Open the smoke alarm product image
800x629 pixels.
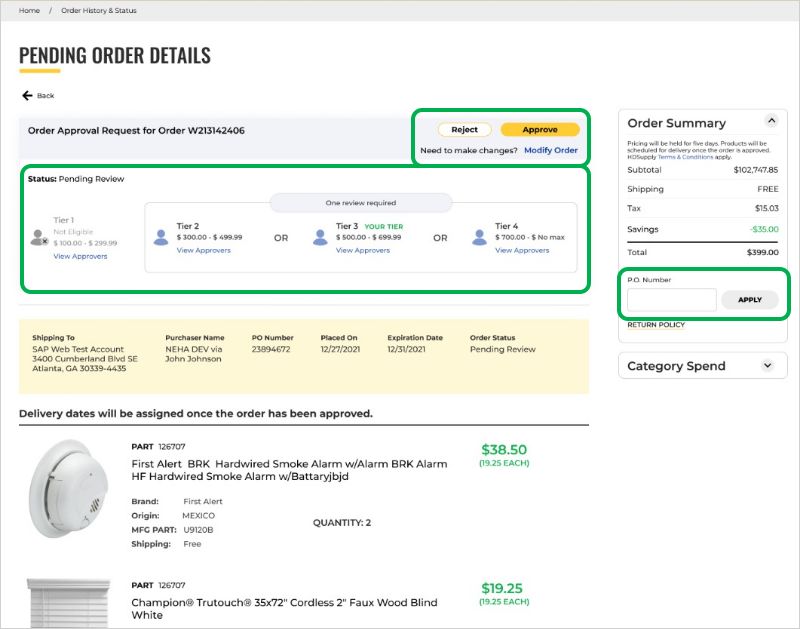coord(68,488)
